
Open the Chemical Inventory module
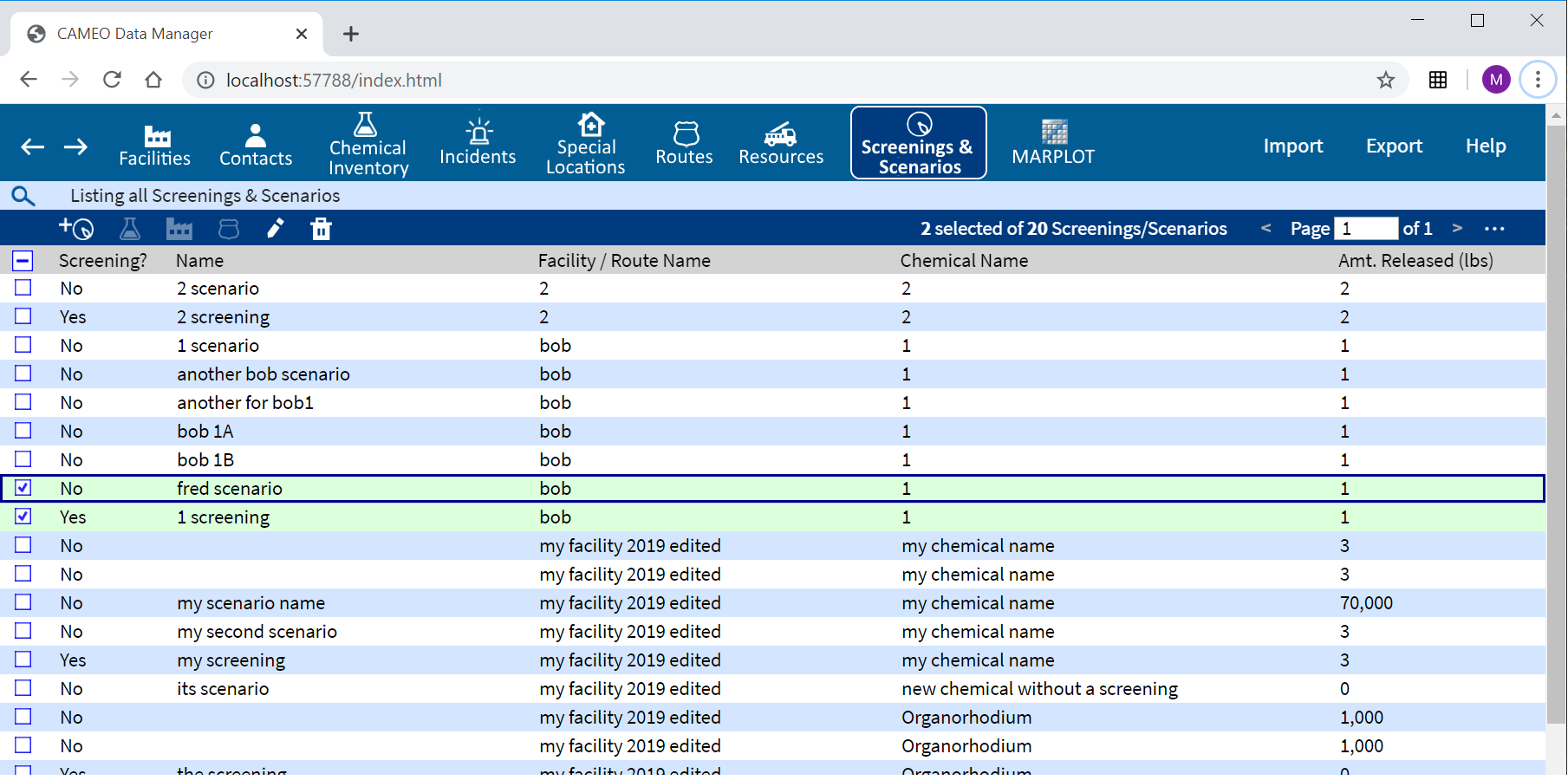pyautogui.click(x=368, y=144)
